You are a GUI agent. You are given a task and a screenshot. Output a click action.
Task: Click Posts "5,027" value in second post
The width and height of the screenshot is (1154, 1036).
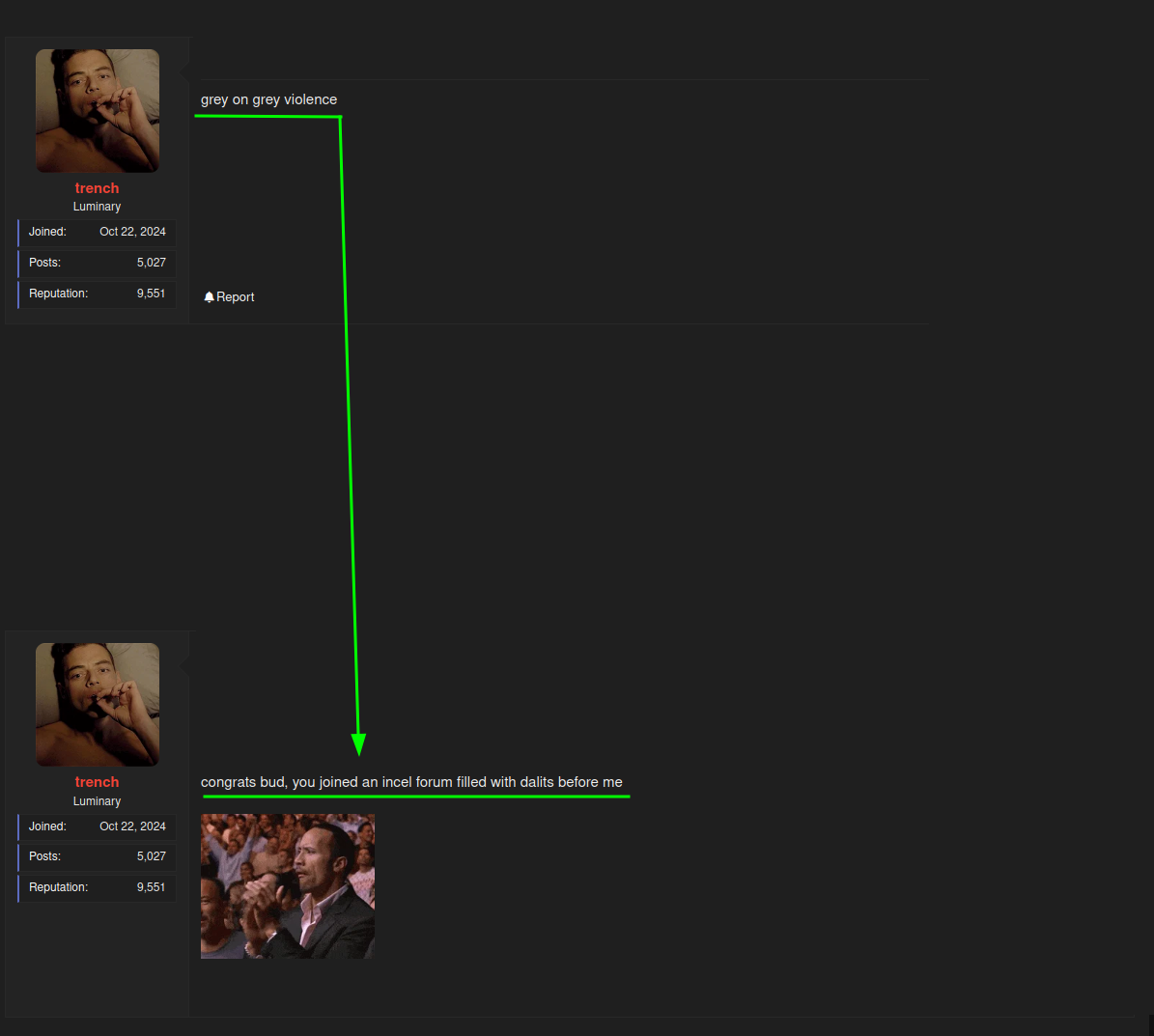point(152,856)
